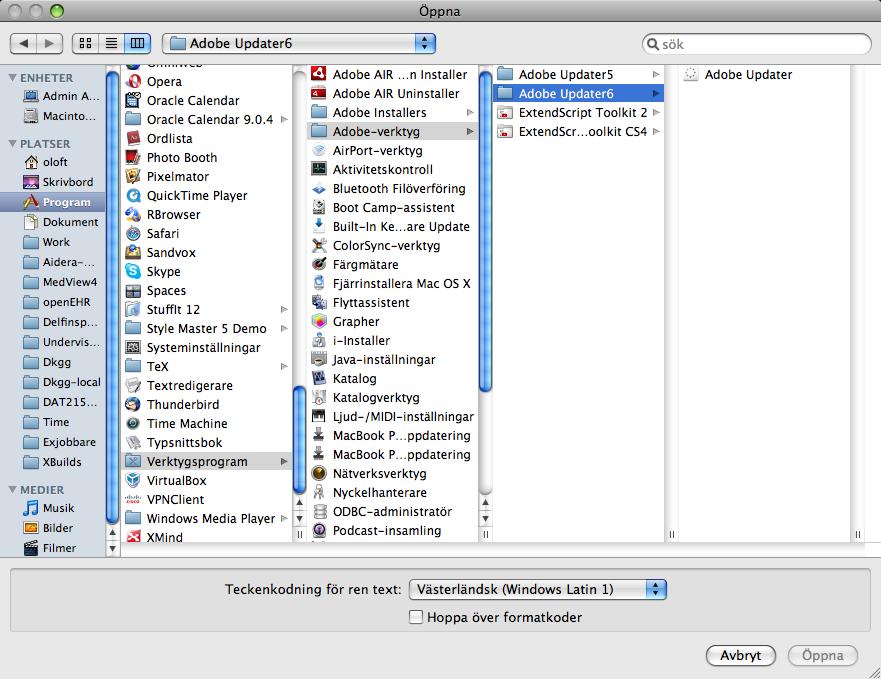Select the Verktygsprogram folder row
This screenshot has width=881, height=679.
(x=206, y=461)
